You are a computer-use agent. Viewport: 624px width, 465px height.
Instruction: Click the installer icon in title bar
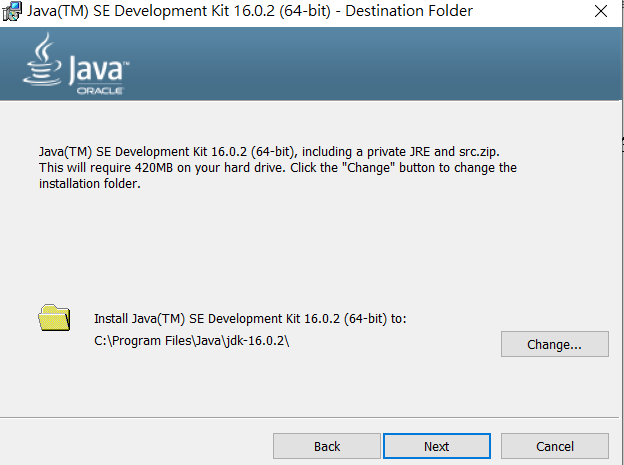tap(12, 11)
